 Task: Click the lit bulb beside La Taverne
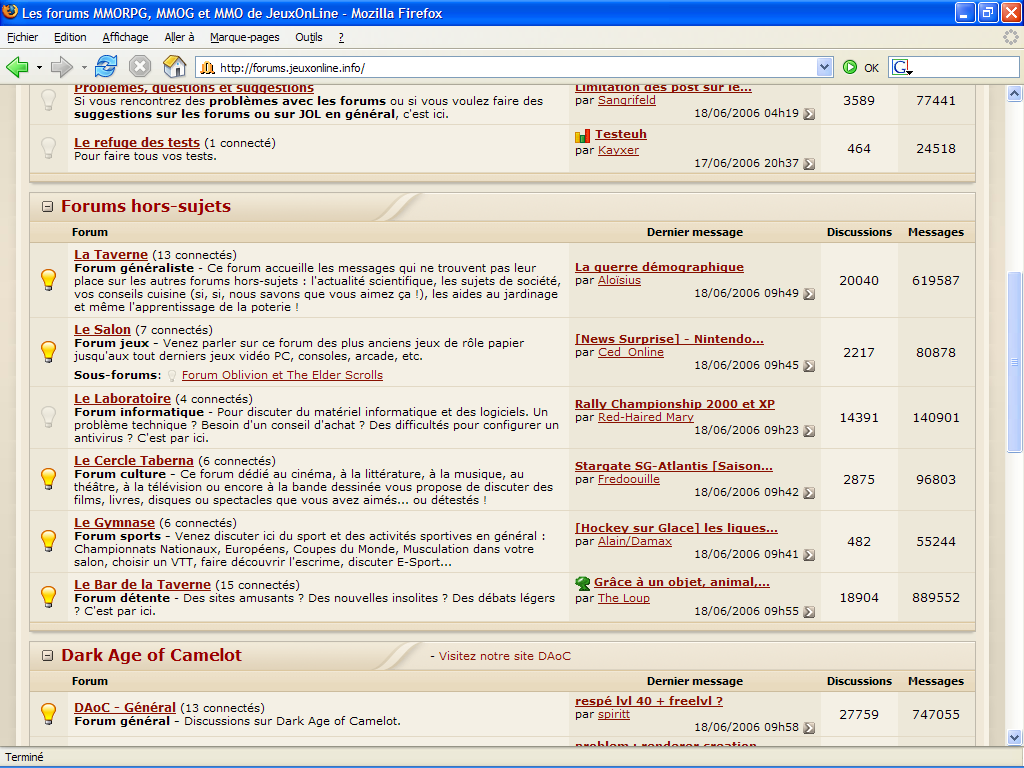tap(49, 280)
